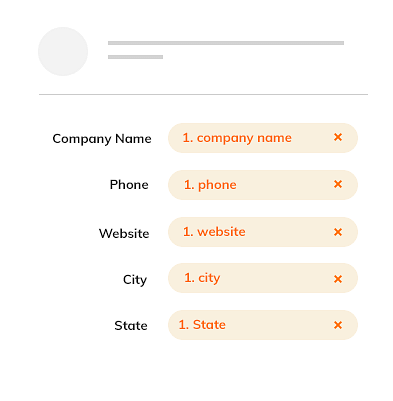Remove the company name mapping with its X icon
Screen dimensions: 393x401
[x=338, y=137]
